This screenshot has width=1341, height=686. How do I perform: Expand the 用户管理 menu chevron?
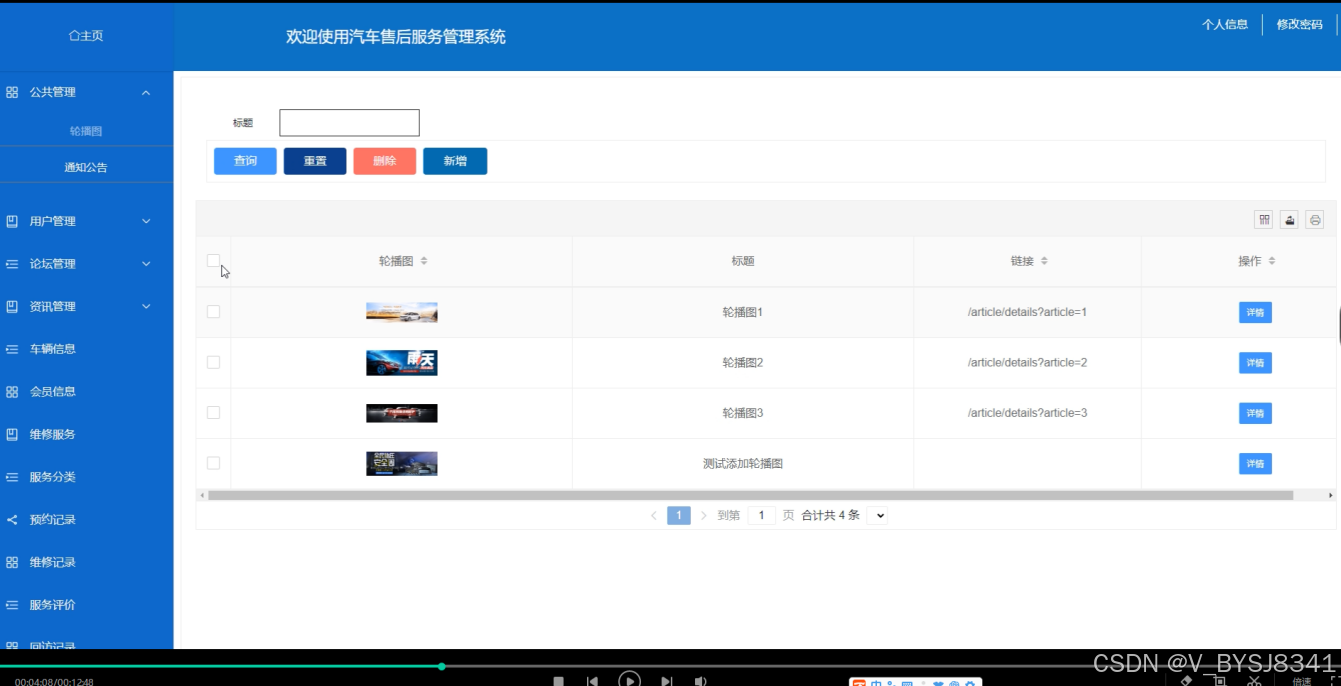pyautogui.click(x=146, y=221)
